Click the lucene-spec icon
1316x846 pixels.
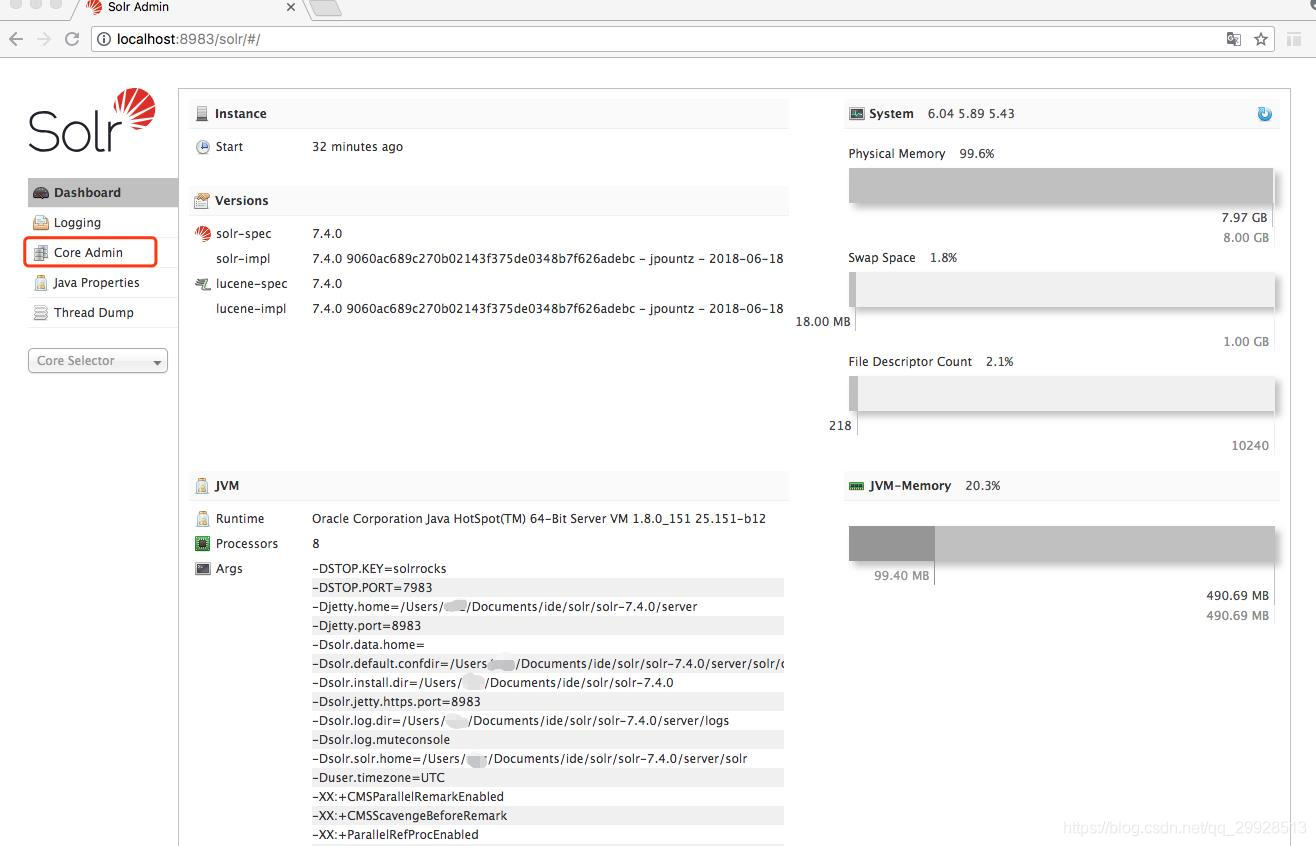coord(203,284)
